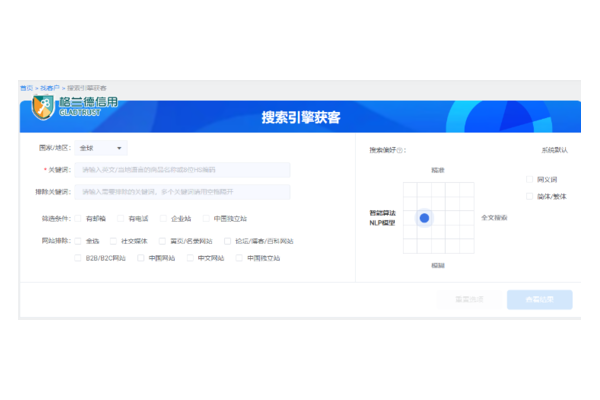
Task: Tick 中国独立站 in the 筛选条件 row
Action: (206, 219)
